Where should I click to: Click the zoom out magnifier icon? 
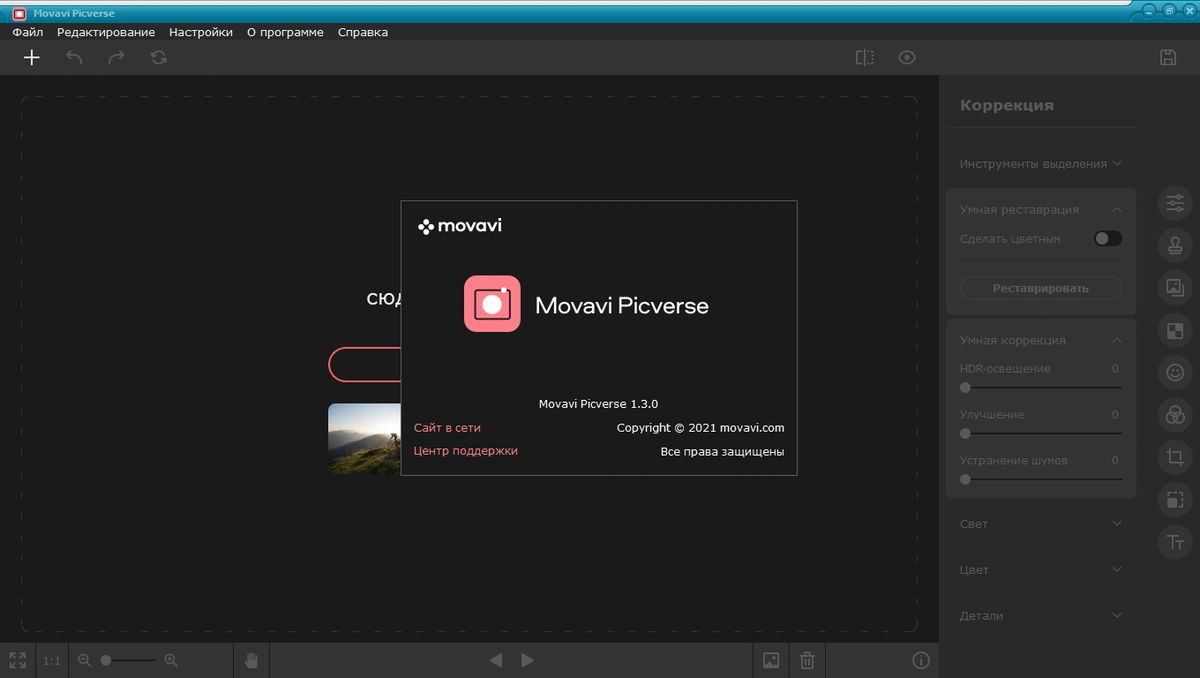tap(84, 660)
